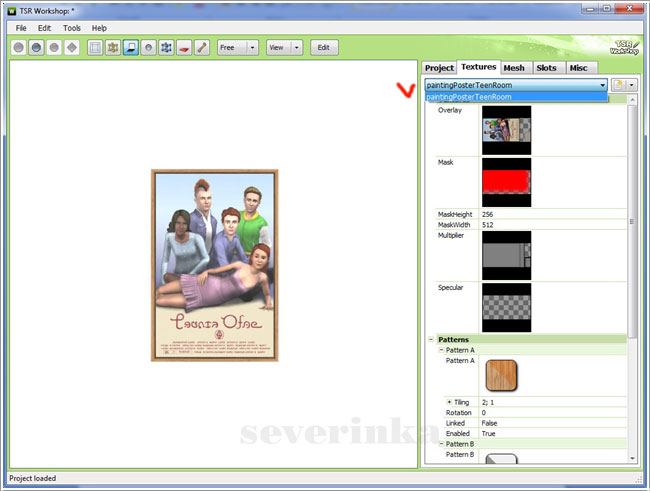Click the first gray sphere toolbar icon
Viewport: 650px width, 491px height.
click(19, 47)
